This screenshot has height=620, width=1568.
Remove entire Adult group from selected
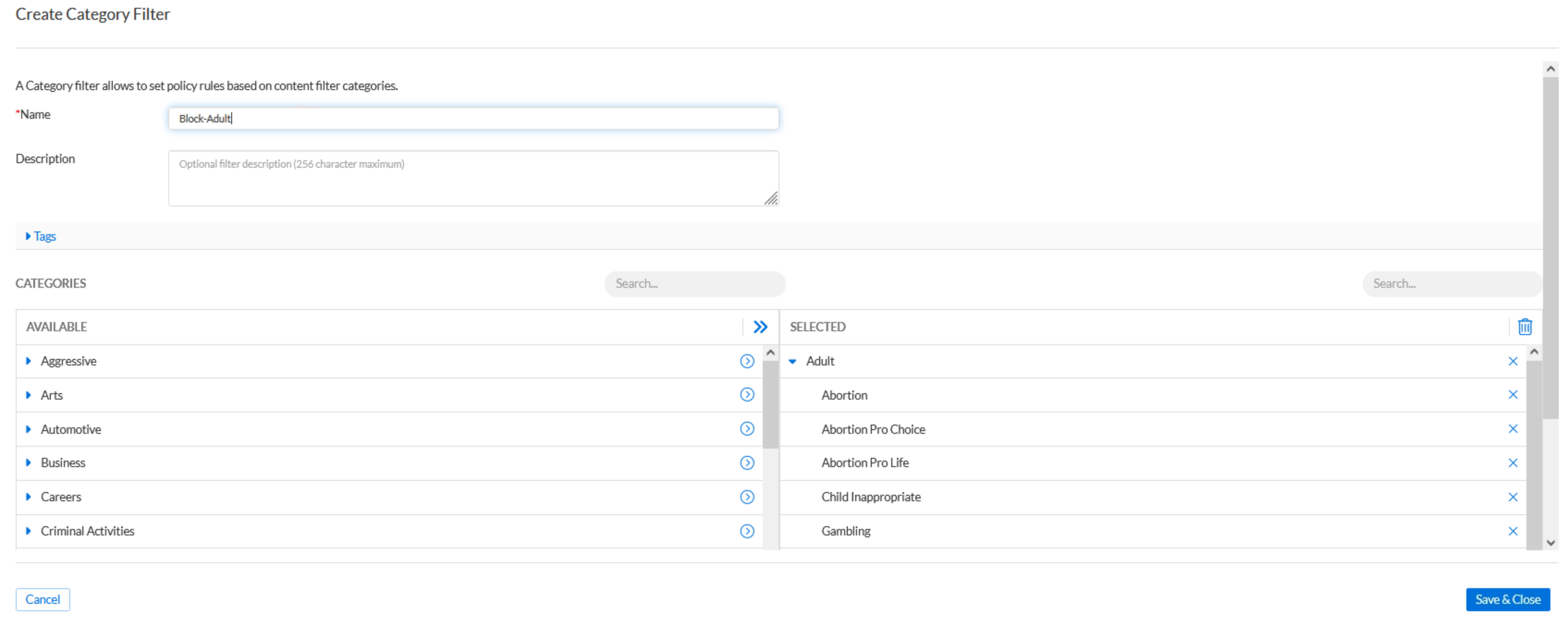point(1513,361)
